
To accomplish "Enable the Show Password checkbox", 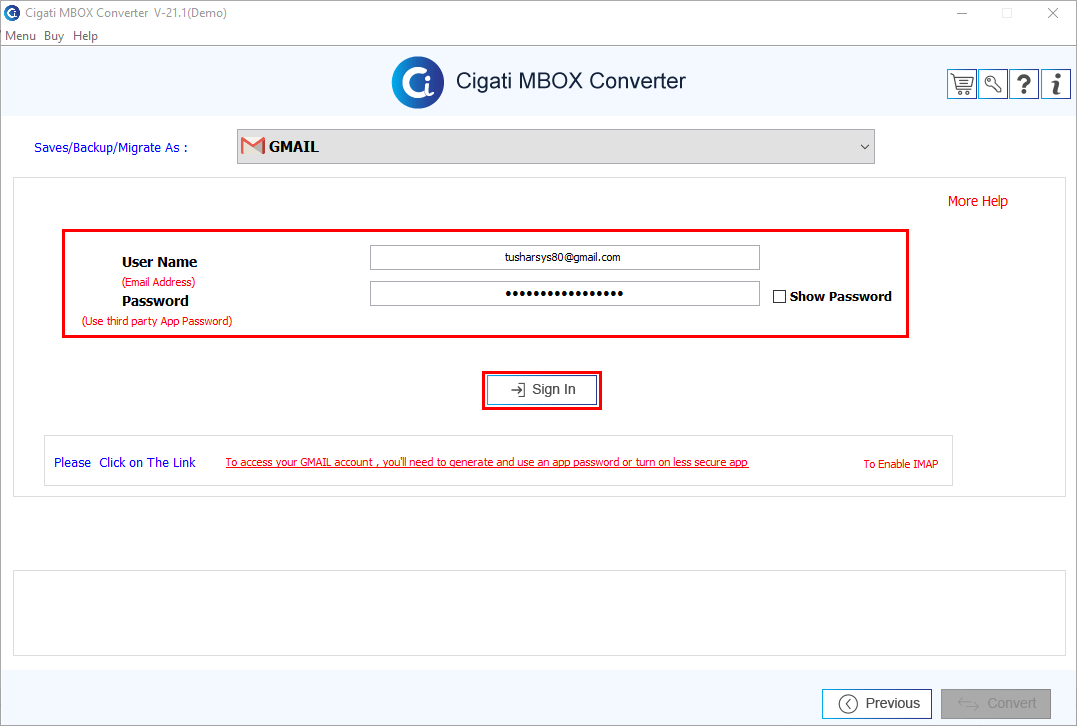I will pyautogui.click(x=779, y=297).
